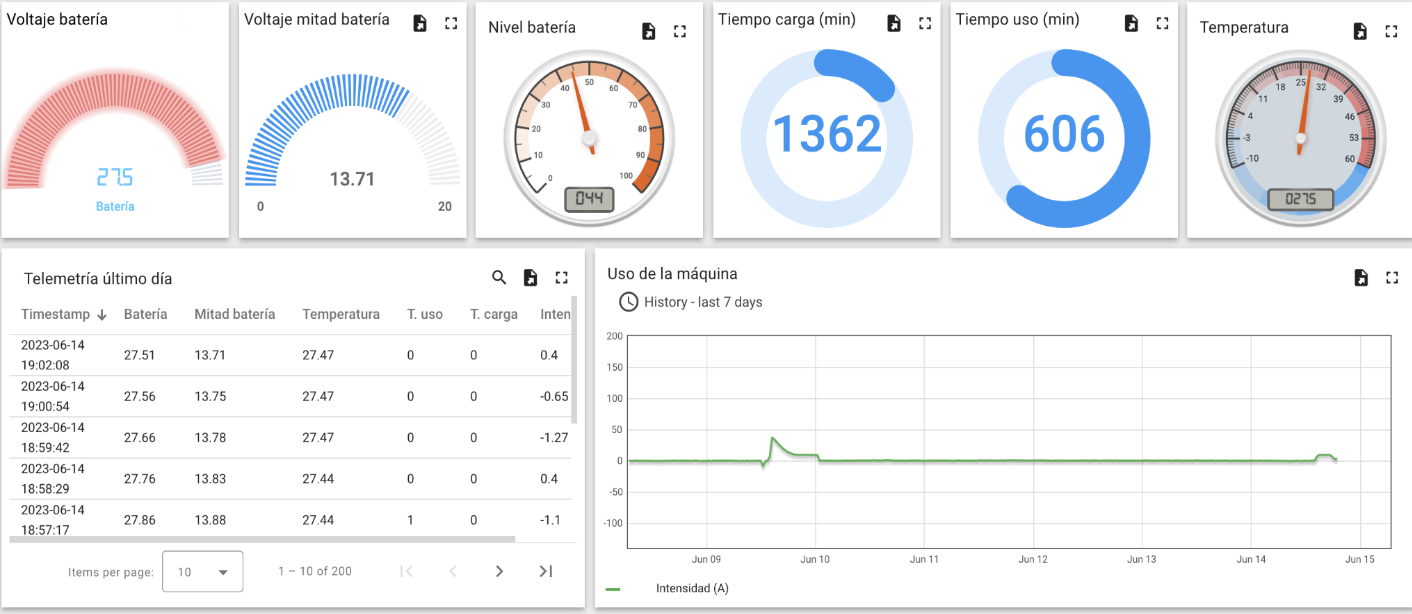The height and width of the screenshot is (614, 1412).
Task: Fullscreen the Voltaje mitad batería widget
Action: 451,22
